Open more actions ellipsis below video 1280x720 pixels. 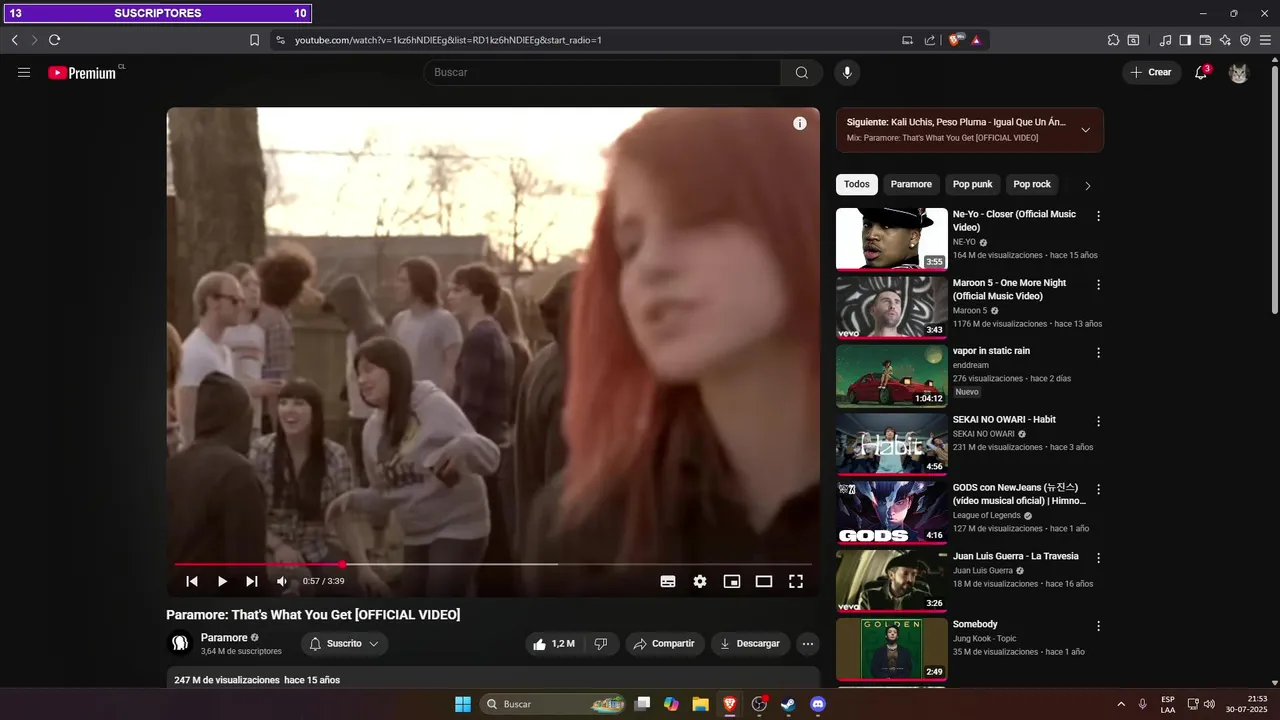click(x=808, y=644)
